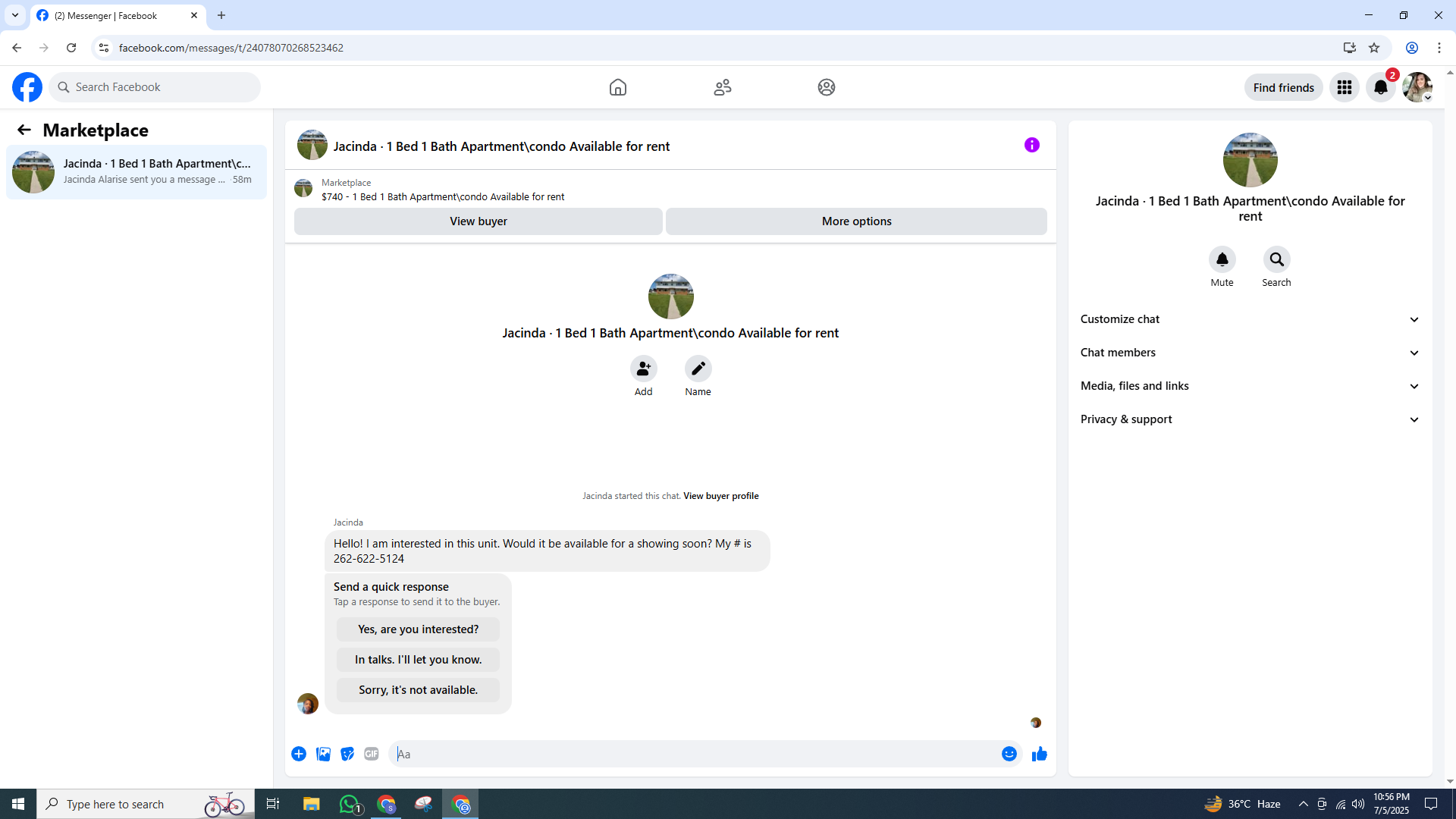Click the View buyer button
This screenshot has width=1456, height=819.
point(478,221)
